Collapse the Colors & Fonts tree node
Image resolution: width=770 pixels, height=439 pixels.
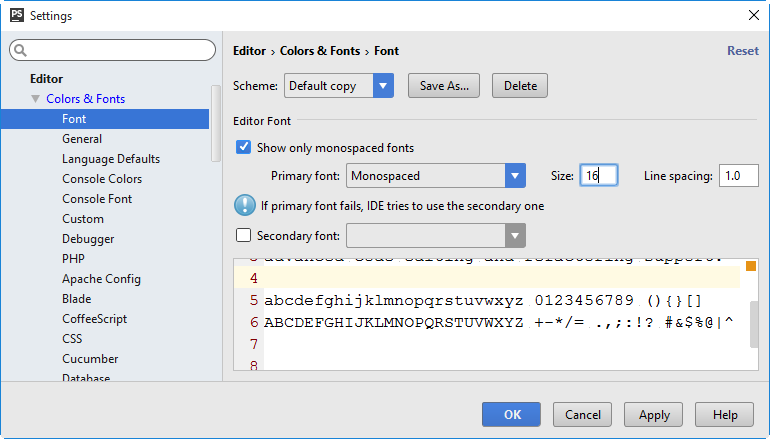36,99
